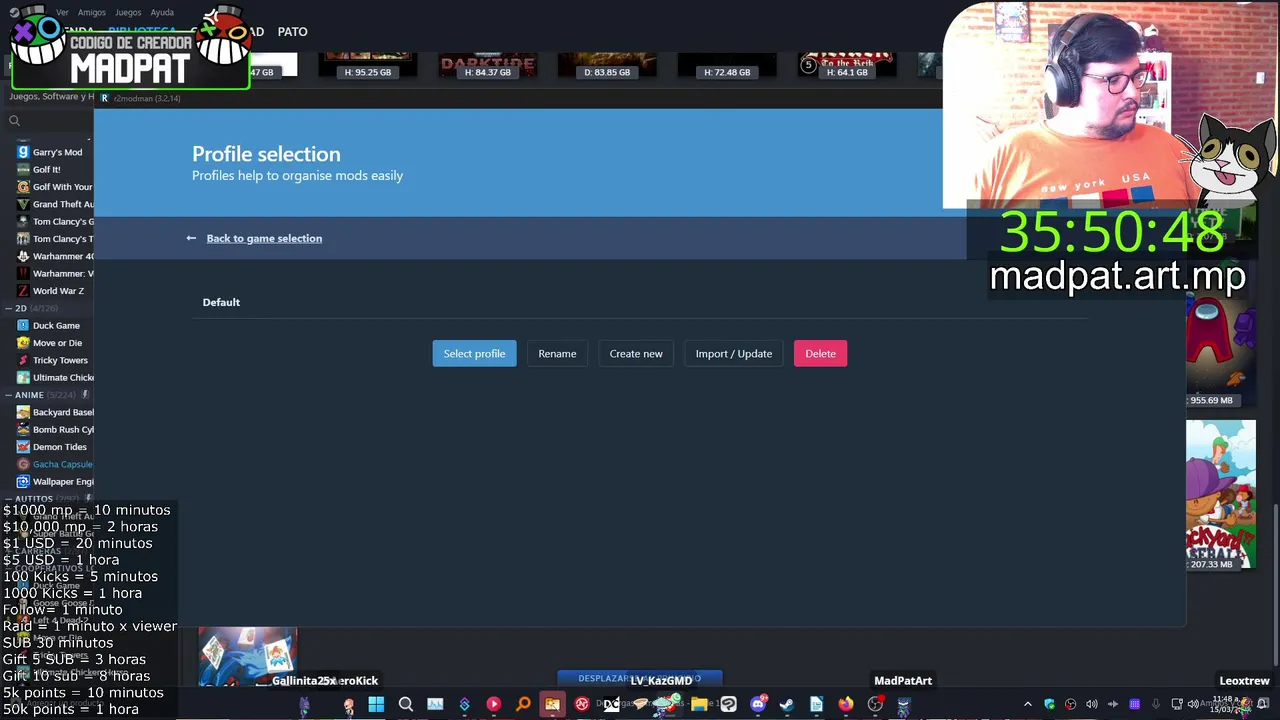Open the Ver menu in Steam
This screenshot has height=720, width=1280.
(62, 12)
